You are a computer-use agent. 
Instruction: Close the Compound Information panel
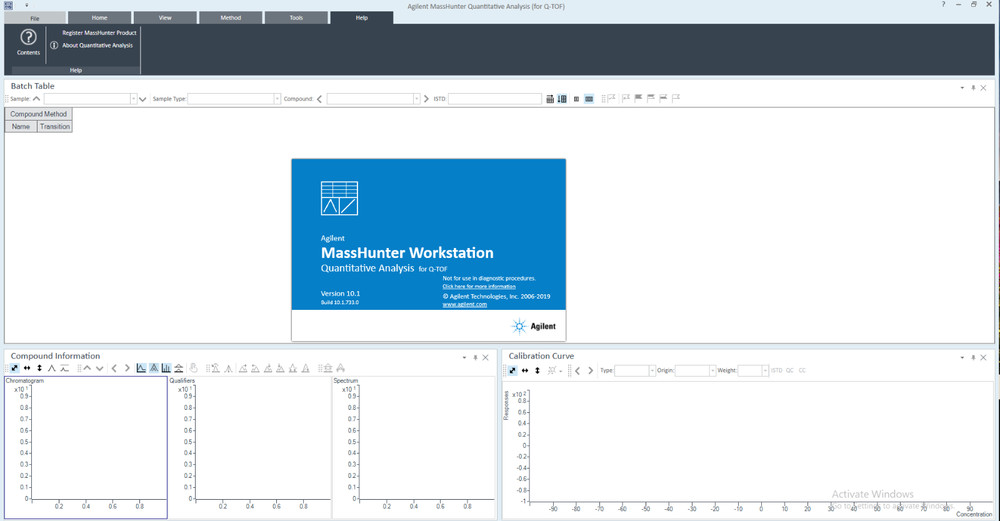tap(485, 358)
